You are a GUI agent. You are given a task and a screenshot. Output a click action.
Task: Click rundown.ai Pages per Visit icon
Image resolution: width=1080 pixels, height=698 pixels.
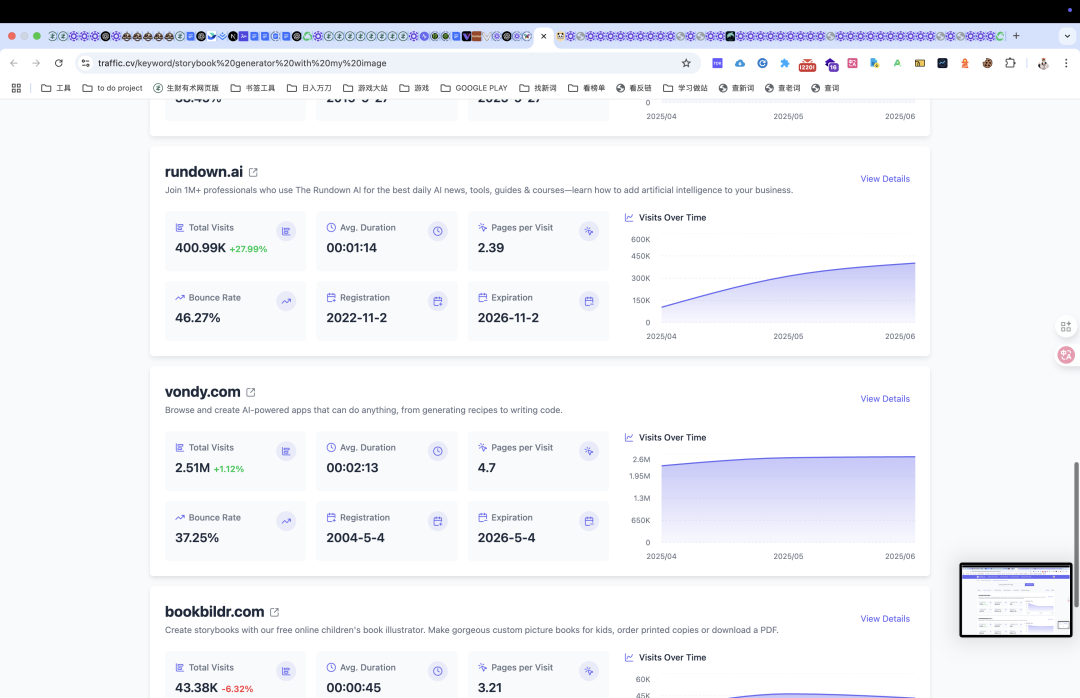(589, 232)
